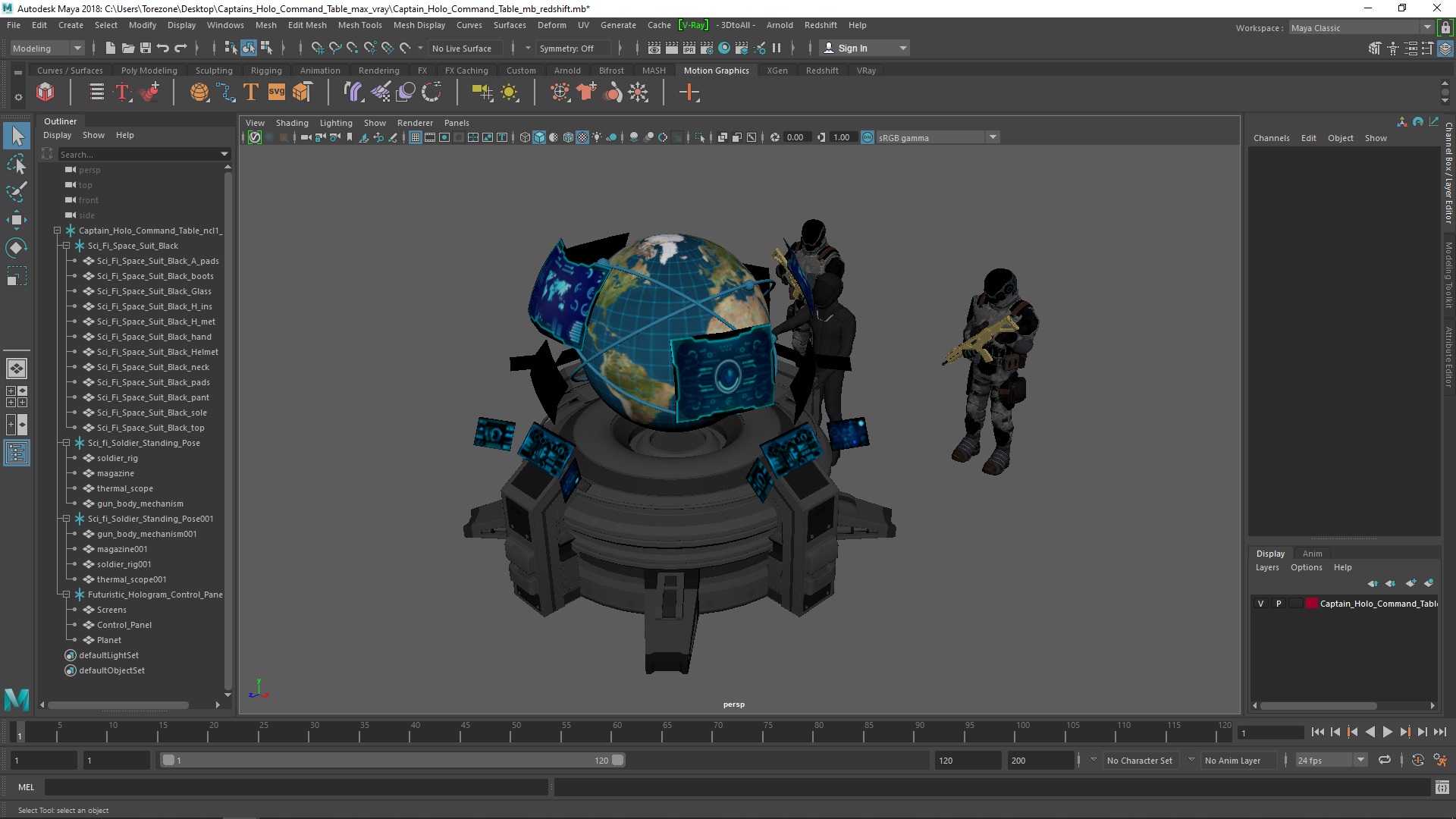Click the Redo arrow icon
1456x819 pixels.
(x=180, y=48)
